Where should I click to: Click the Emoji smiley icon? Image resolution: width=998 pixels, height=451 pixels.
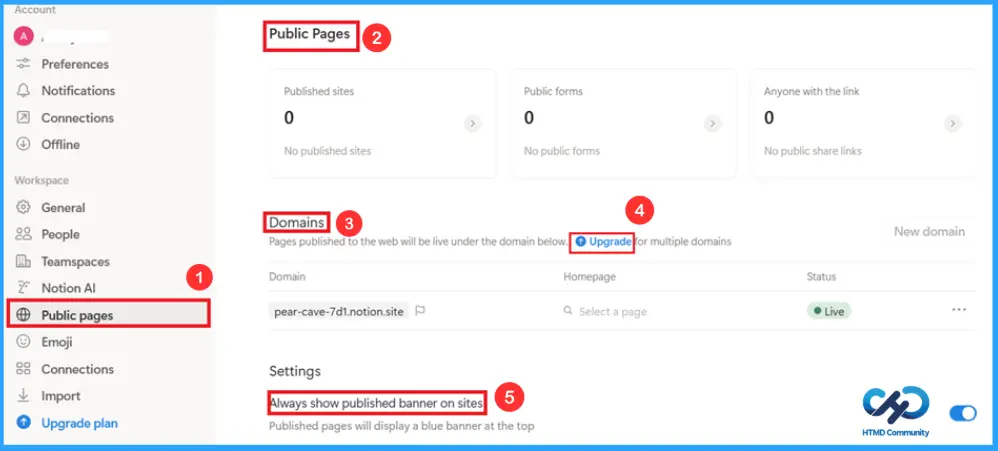click(x=24, y=342)
